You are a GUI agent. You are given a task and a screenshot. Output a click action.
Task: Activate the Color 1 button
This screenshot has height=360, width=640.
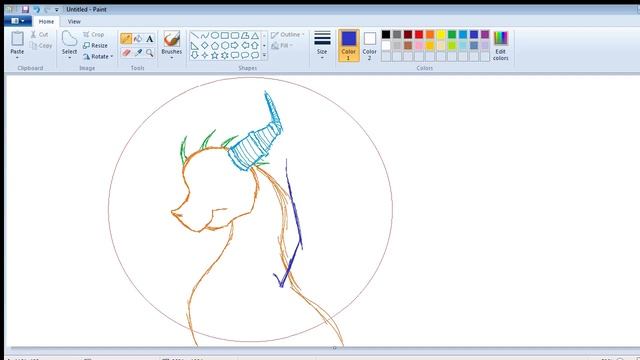coord(349,46)
